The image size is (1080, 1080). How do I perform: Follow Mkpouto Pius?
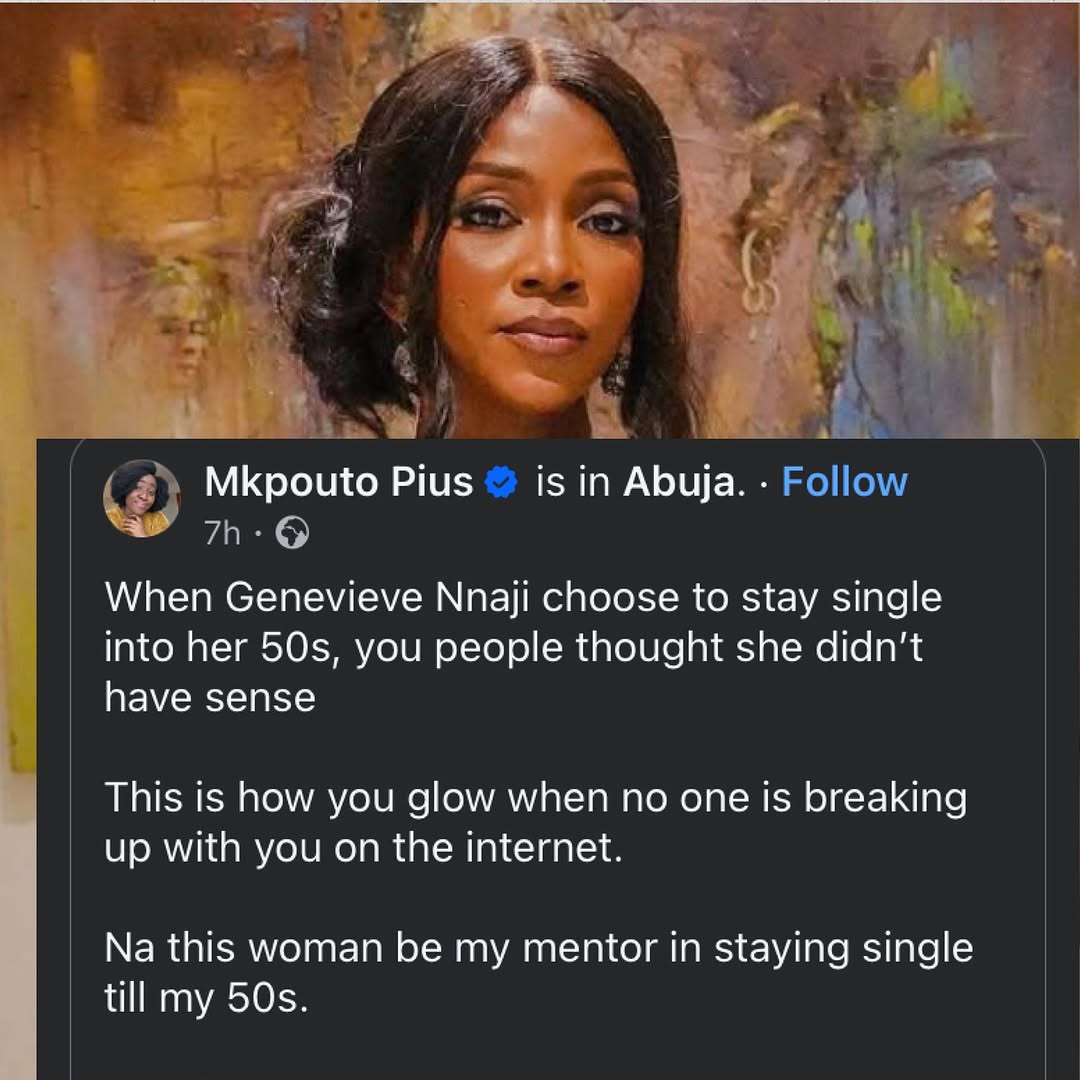click(x=844, y=483)
